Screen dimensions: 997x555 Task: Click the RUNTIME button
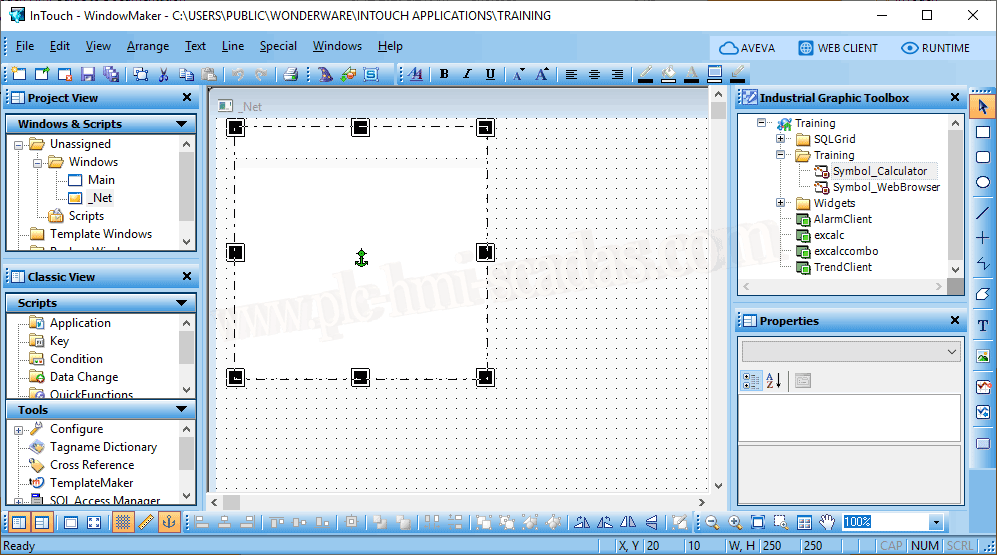coord(935,48)
